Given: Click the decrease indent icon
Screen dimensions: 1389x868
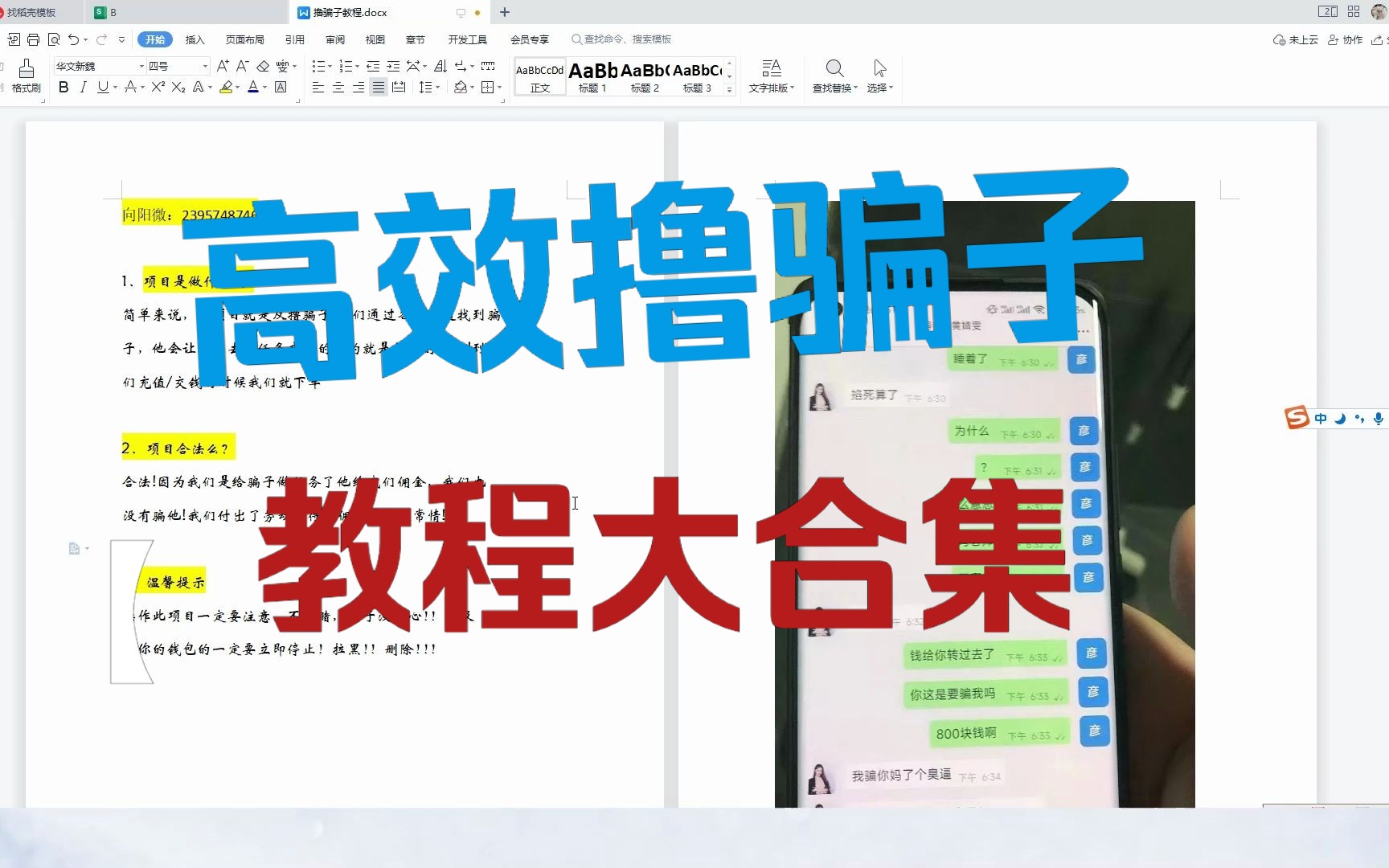Looking at the screenshot, I should 373,66.
